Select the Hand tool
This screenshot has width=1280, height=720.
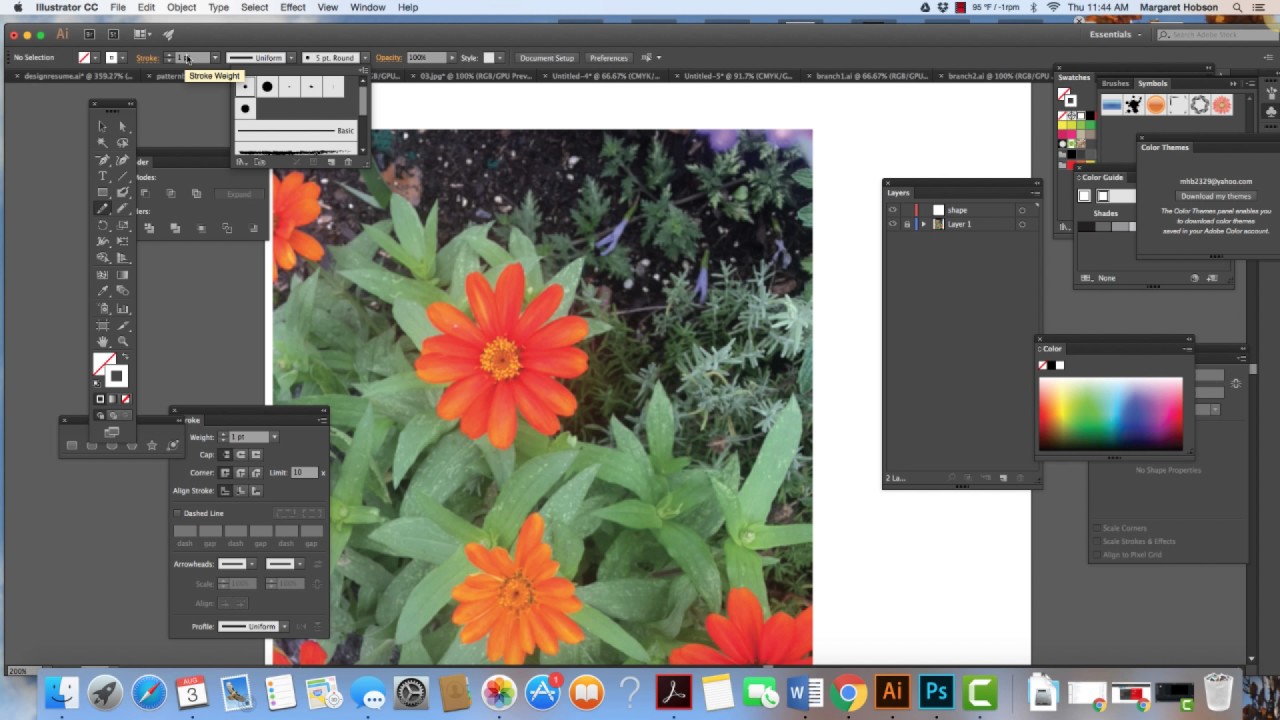pyautogui.click(x=102, y=342)
